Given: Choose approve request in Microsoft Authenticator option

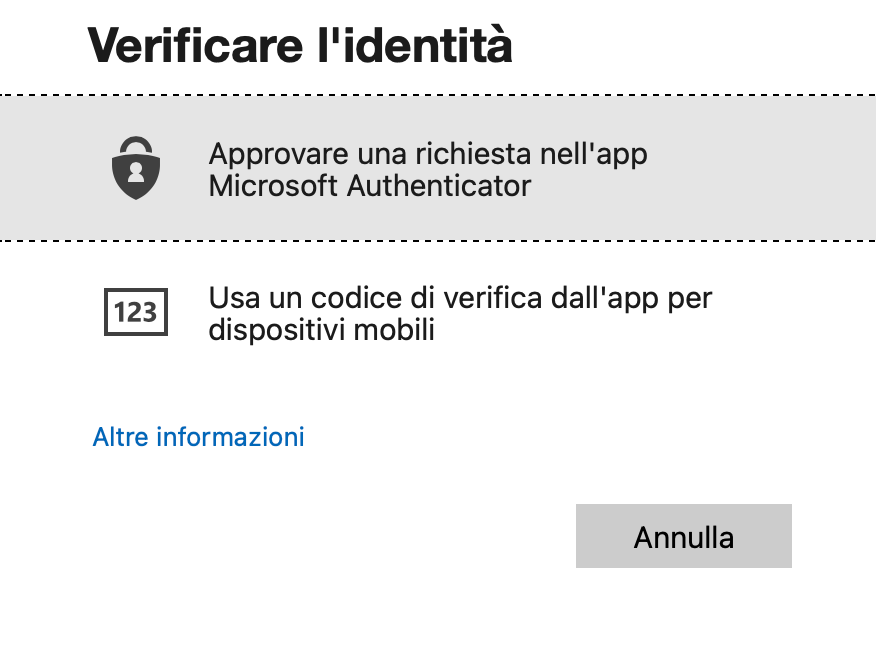Looking at the screenshot, I should (438, 168).
